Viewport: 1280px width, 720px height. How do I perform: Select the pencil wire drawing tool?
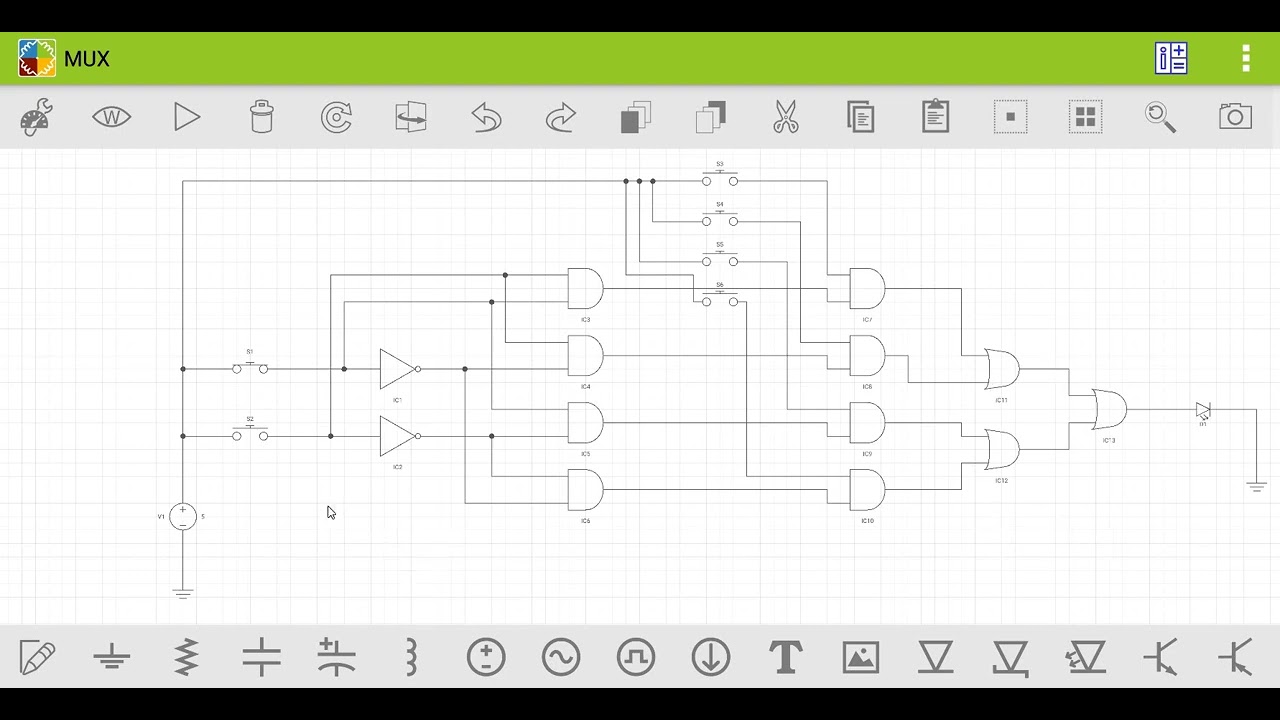37,657
